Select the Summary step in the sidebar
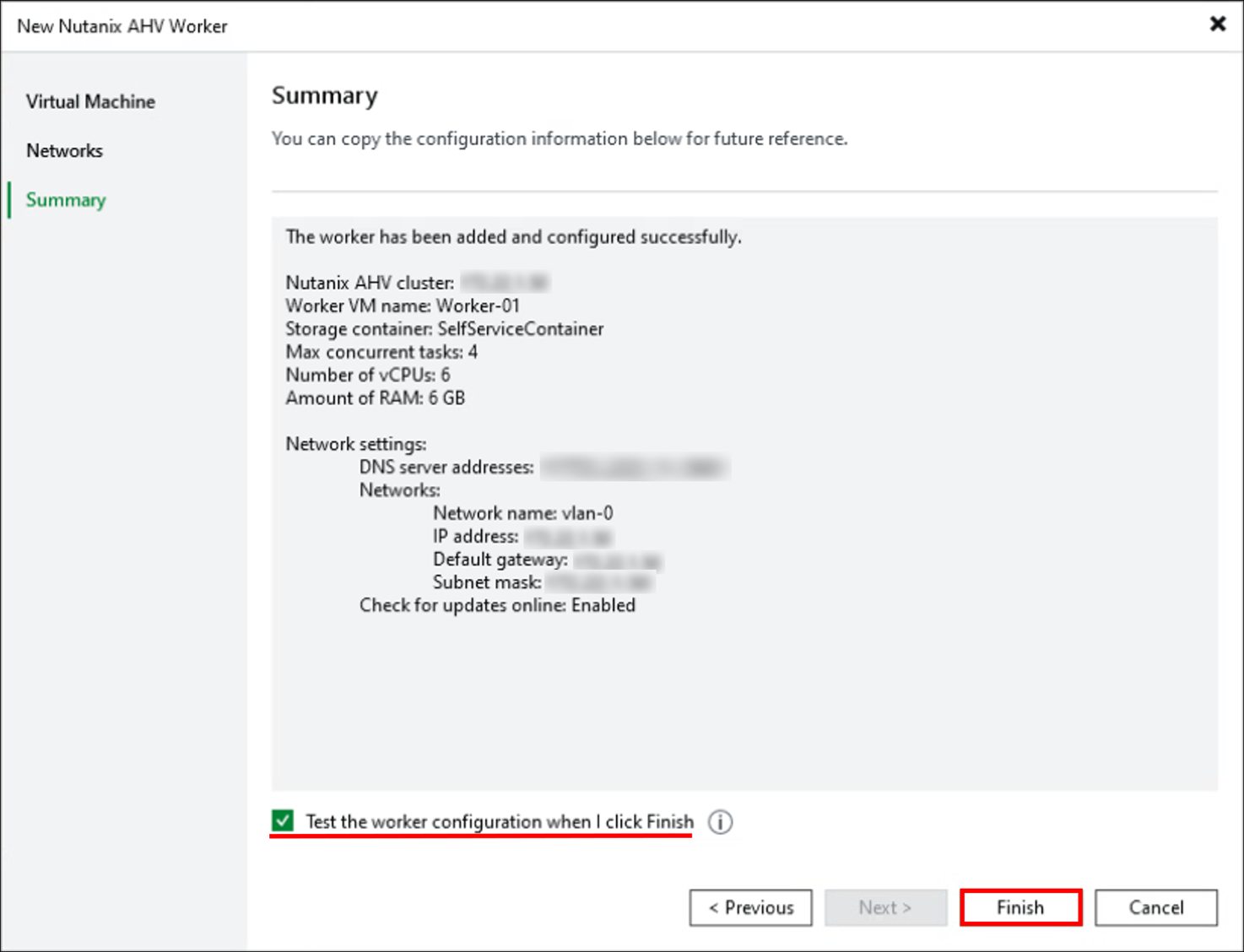Screen dimensions: 1244x952 66,200
